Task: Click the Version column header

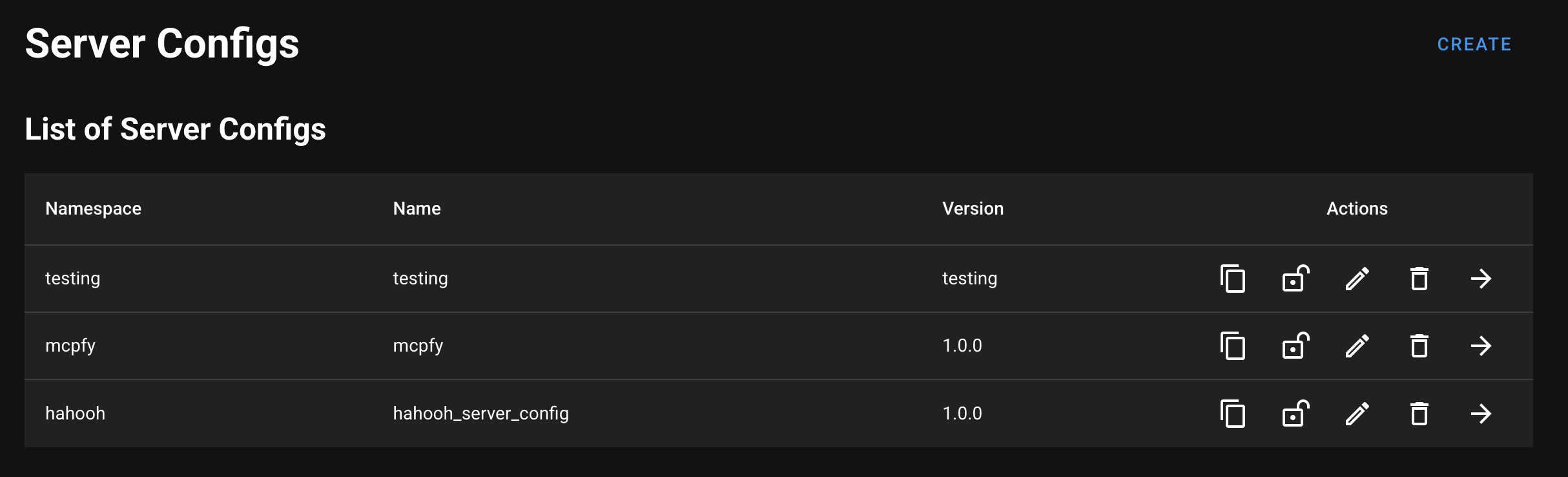Action: (973, 208)
